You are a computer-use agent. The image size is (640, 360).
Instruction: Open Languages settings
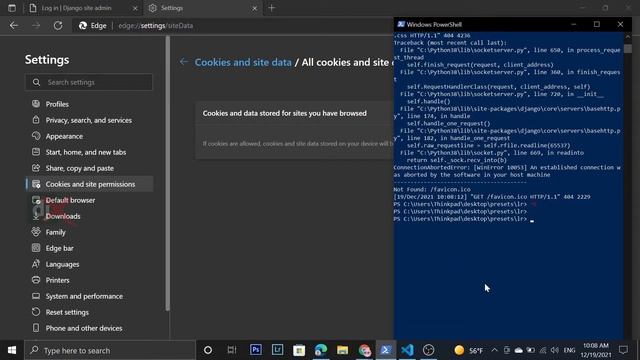(62, 264)
